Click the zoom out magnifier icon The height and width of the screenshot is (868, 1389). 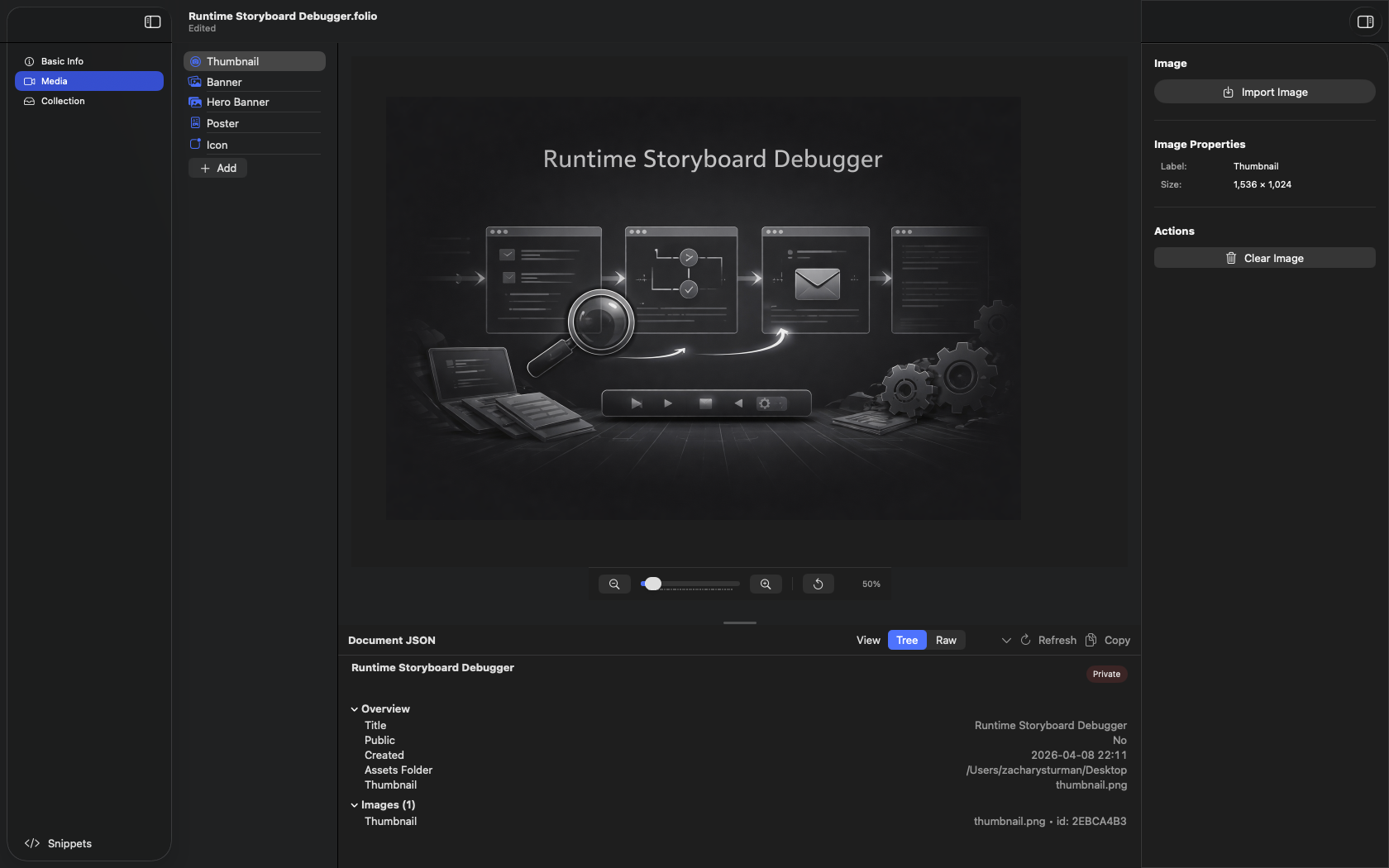[614, 584]
